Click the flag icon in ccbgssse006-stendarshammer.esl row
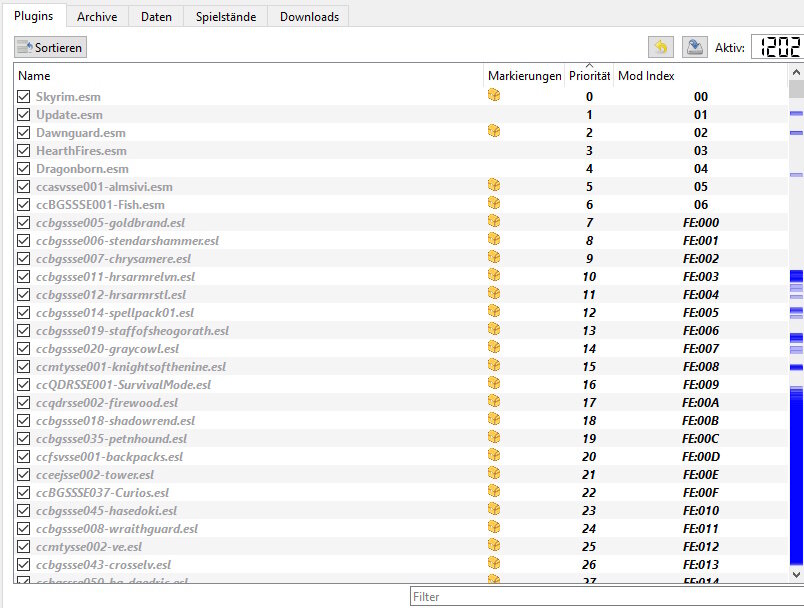 click(494, 239)
